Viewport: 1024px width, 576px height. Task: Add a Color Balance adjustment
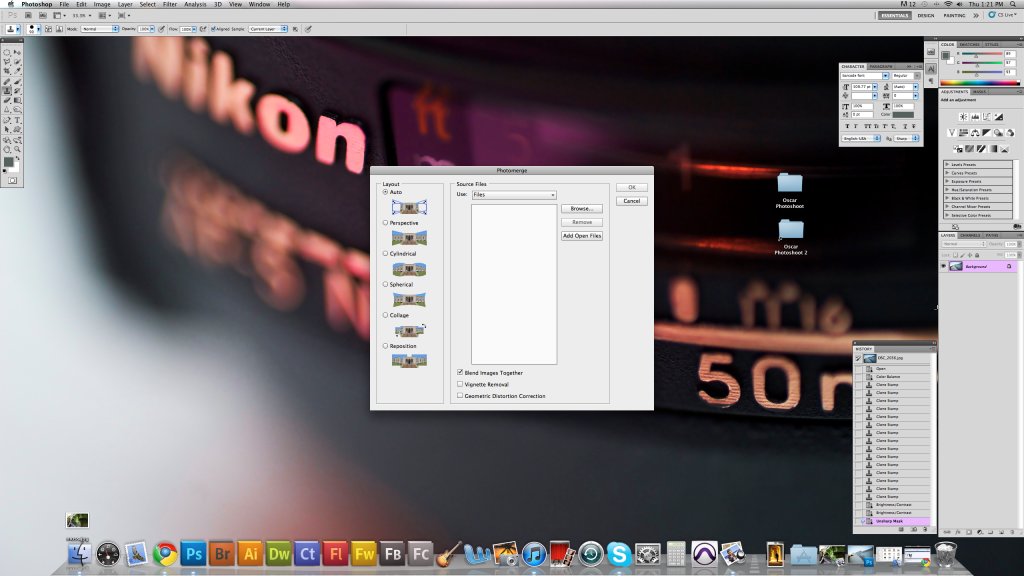pyautogui.click(x=975, y=133)
